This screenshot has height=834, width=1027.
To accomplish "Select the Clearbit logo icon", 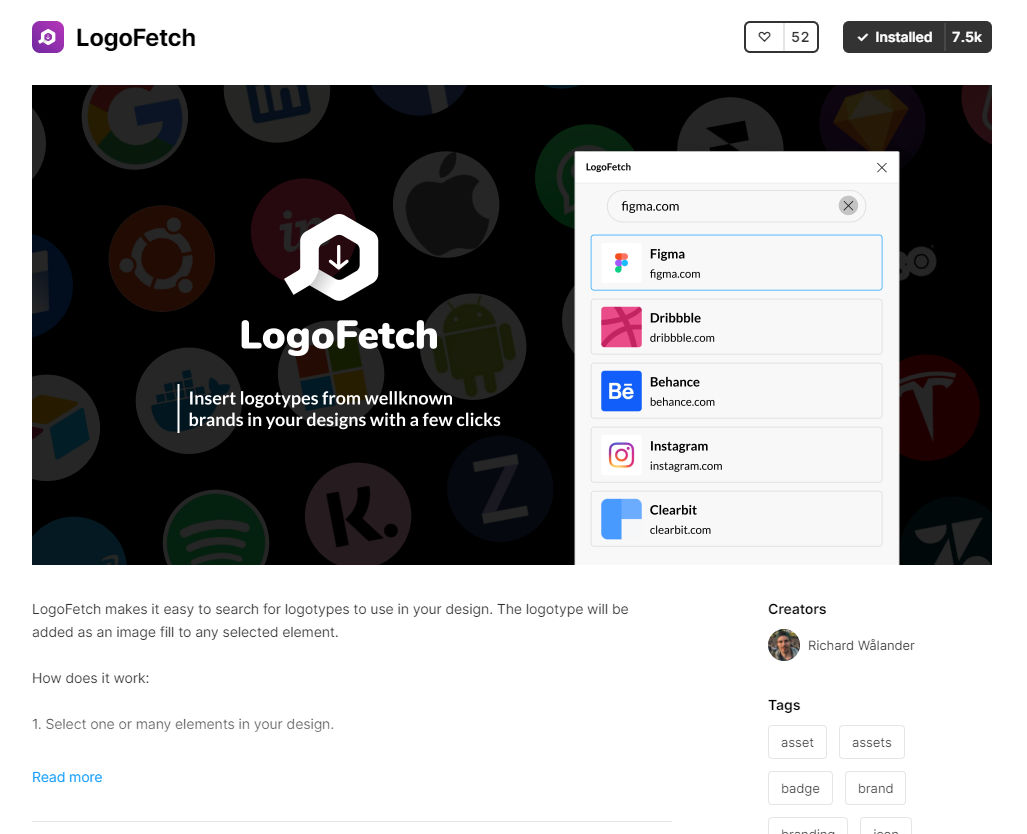I will click(621, 519).
